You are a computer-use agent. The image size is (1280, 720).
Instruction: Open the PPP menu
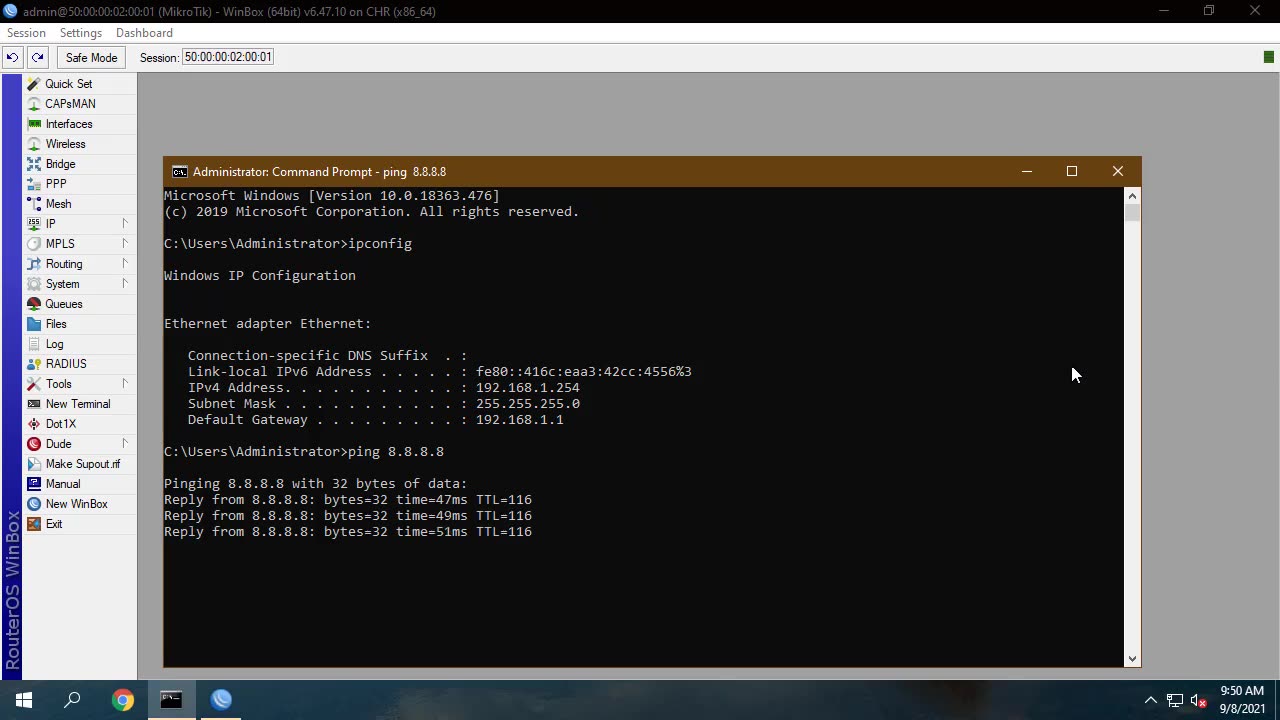click(55, 184)
